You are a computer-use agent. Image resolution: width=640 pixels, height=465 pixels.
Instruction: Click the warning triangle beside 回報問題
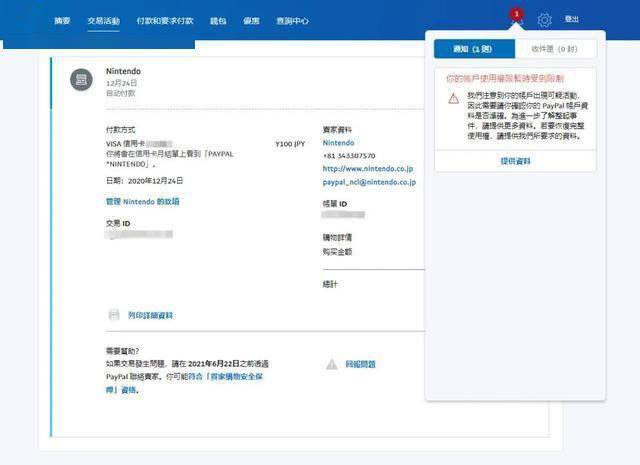click(332, 364)
